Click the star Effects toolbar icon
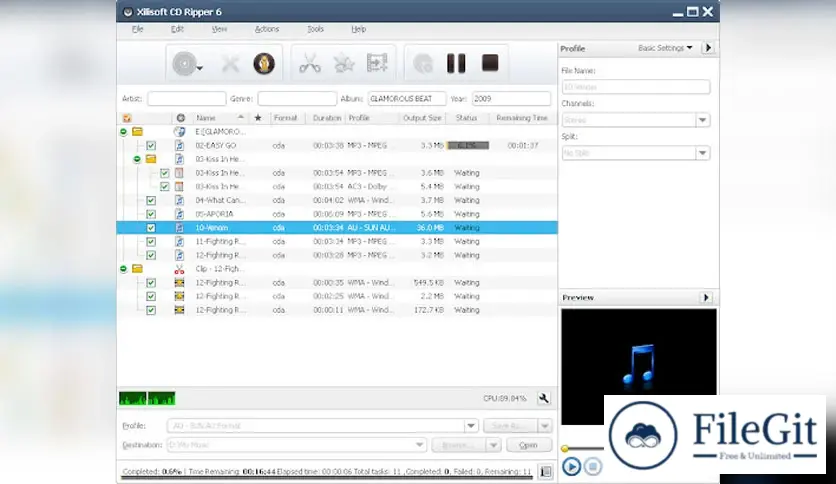 pos(344,63)
